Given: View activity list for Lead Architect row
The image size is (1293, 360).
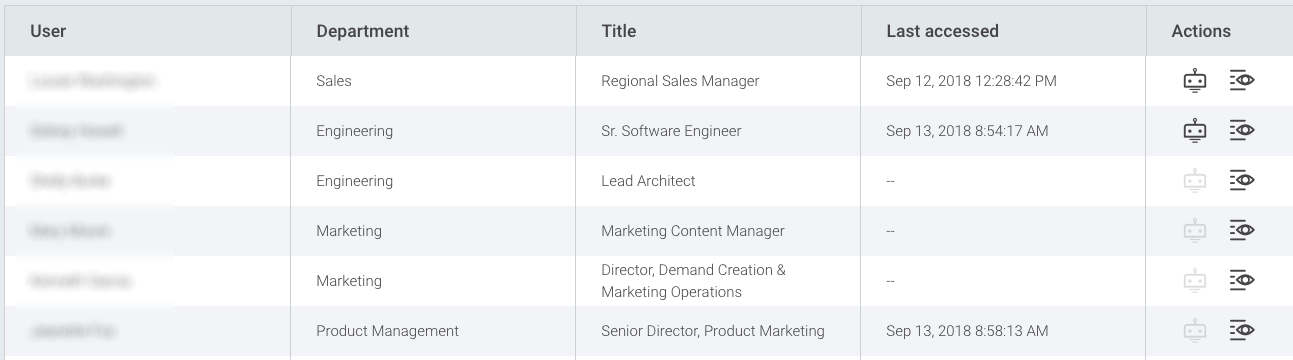Looking at the screenshot, I should click(x=1242, y=180).
